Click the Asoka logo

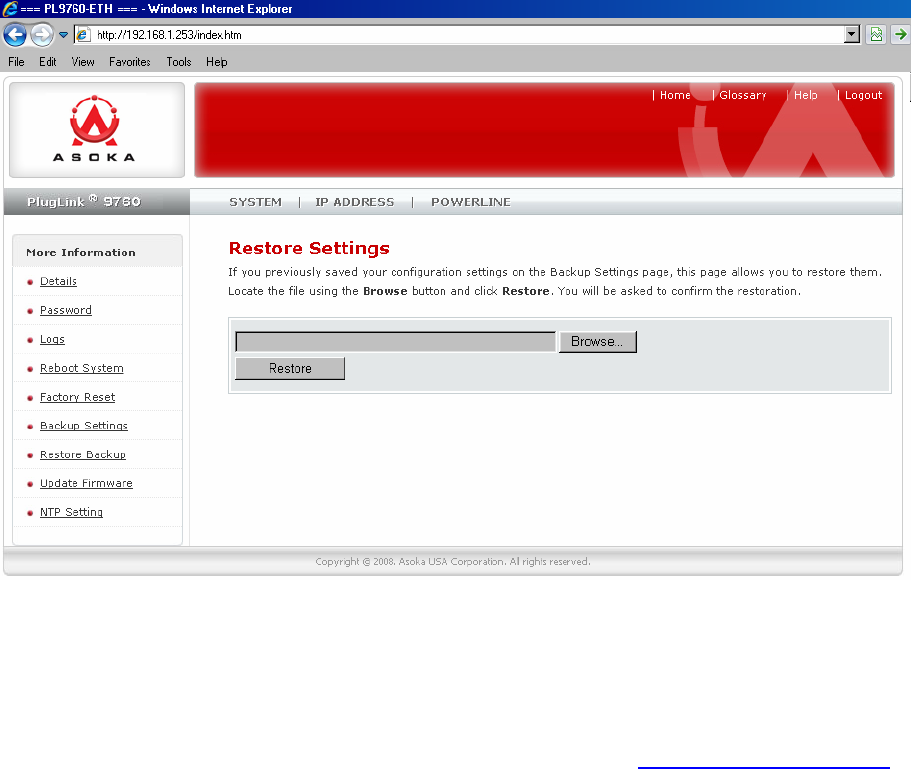tap(95, 129)
